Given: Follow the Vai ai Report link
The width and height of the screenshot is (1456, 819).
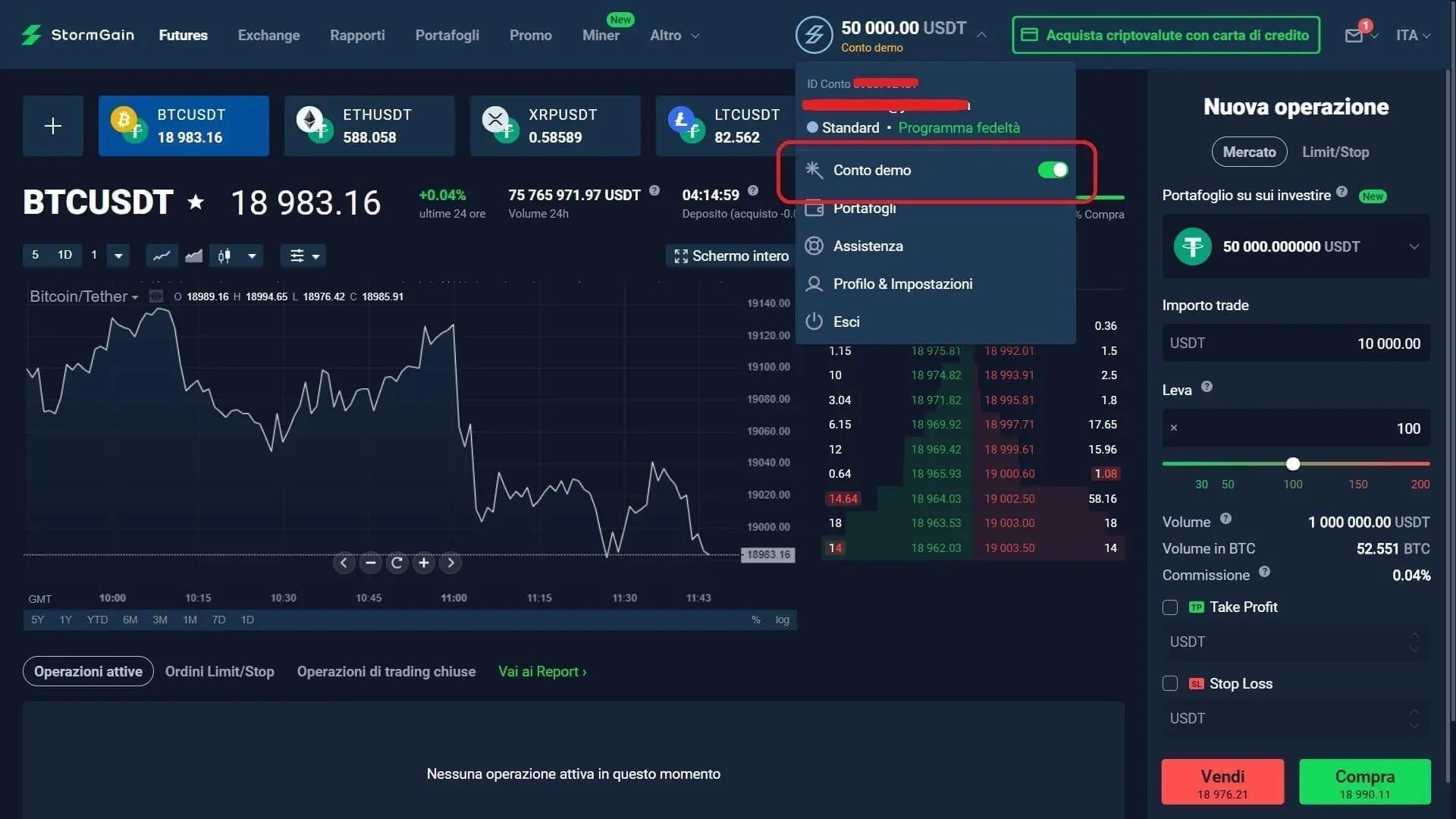Looking at the screenshot, I should coord(541,671).
